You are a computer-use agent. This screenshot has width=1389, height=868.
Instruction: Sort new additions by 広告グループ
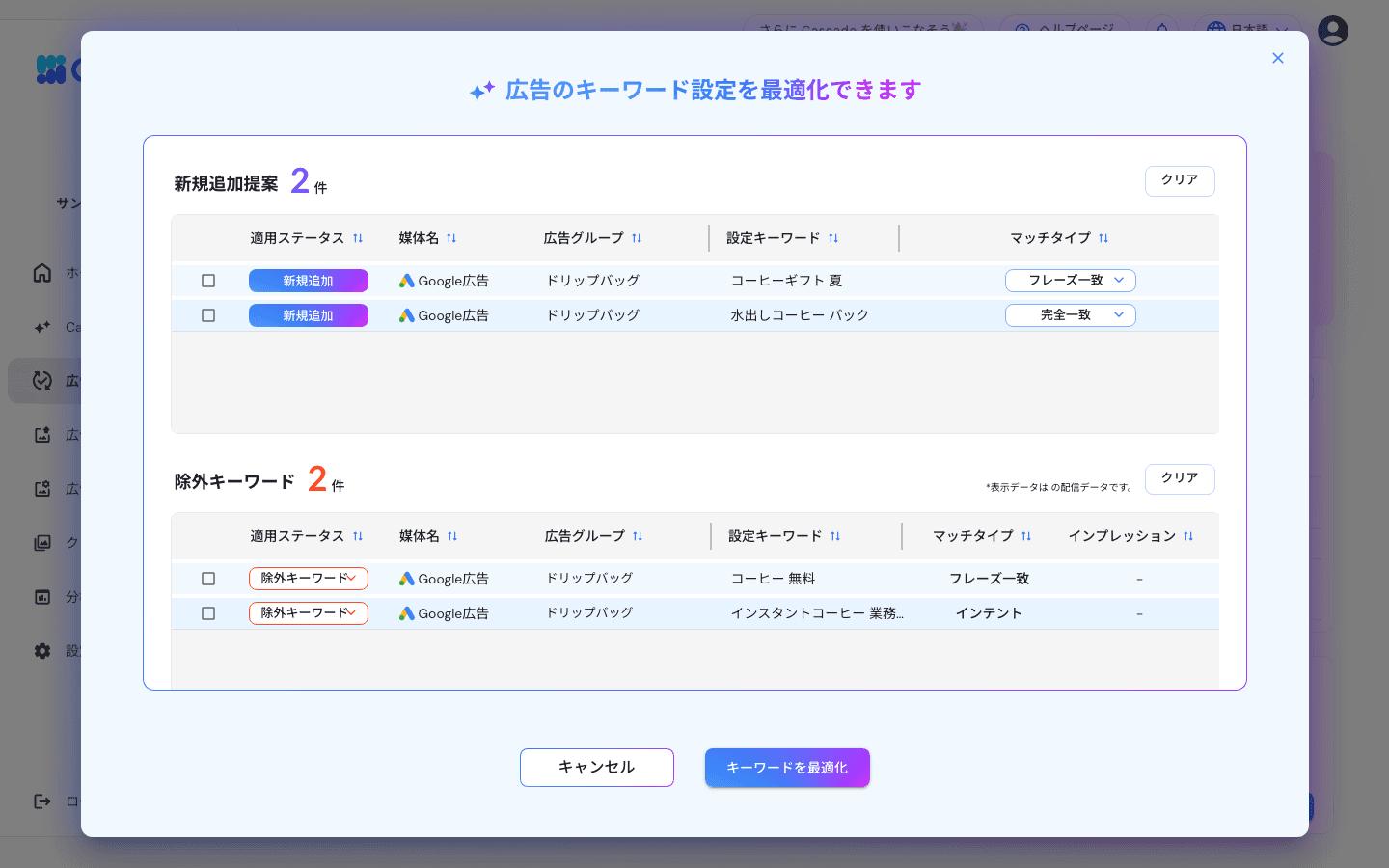tap(637, 238)
